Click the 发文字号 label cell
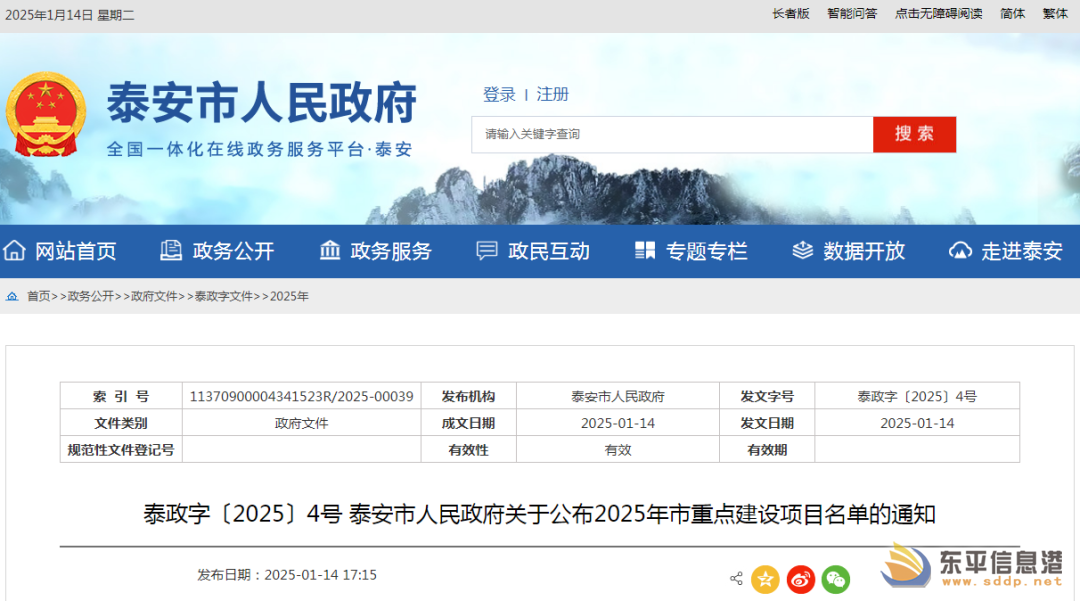The image size is (1080, 601). [x=767, y=397]
